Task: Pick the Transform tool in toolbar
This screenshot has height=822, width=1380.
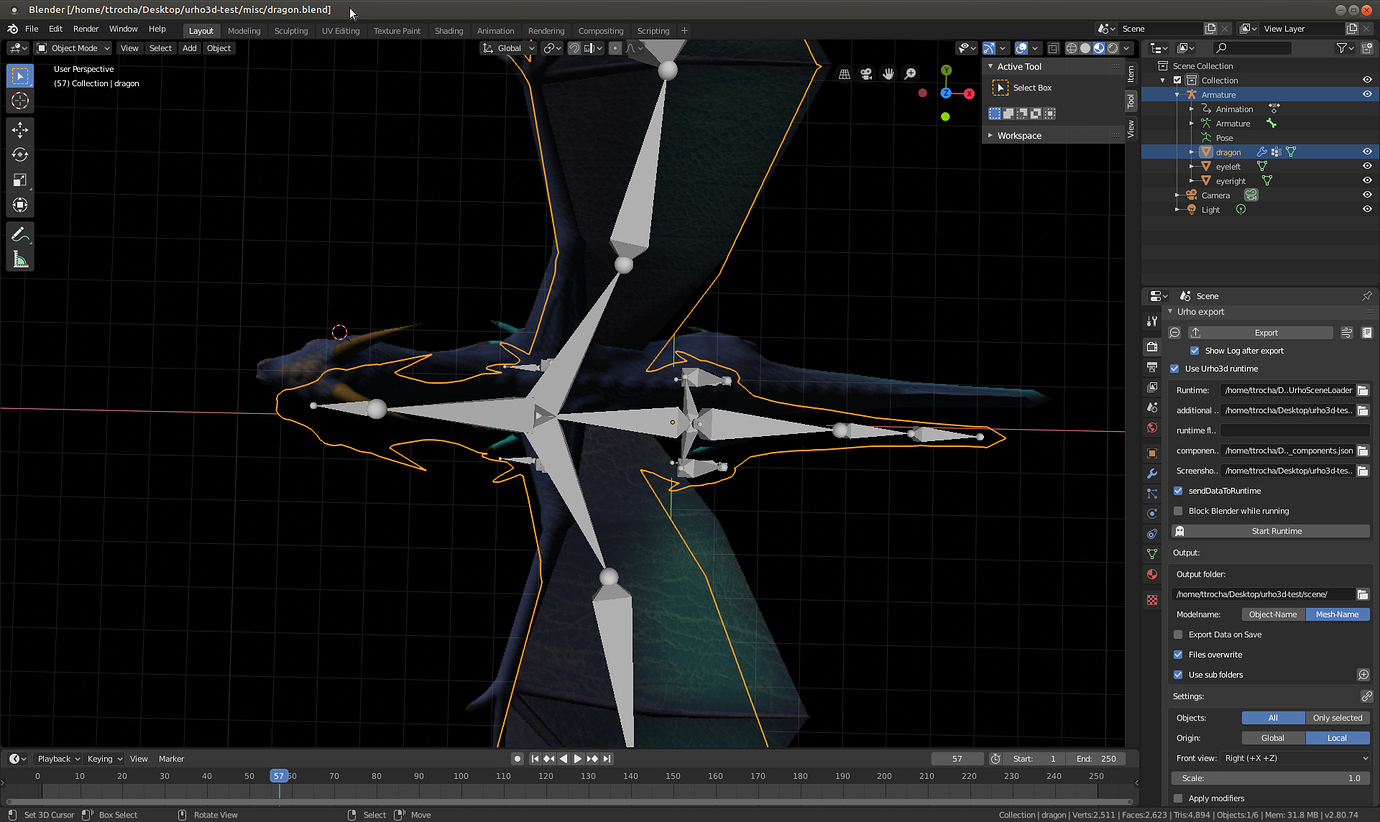Action: pyautogui.click(x=20, y=205)
